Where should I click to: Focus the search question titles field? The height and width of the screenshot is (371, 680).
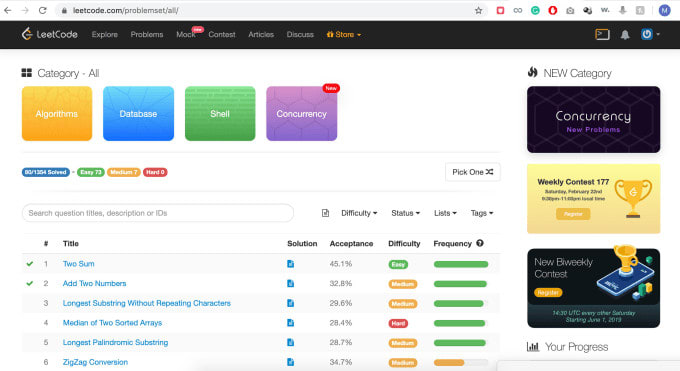point(158,213)
